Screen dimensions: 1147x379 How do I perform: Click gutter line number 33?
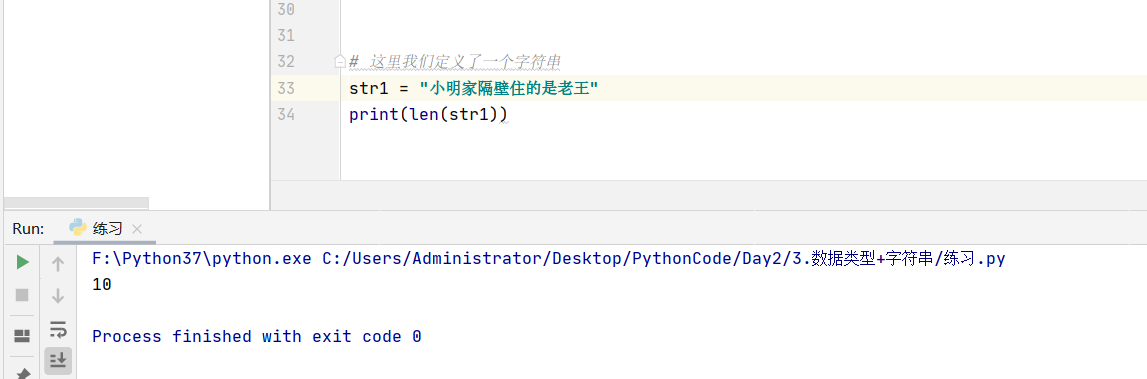[x=286, y=89]
